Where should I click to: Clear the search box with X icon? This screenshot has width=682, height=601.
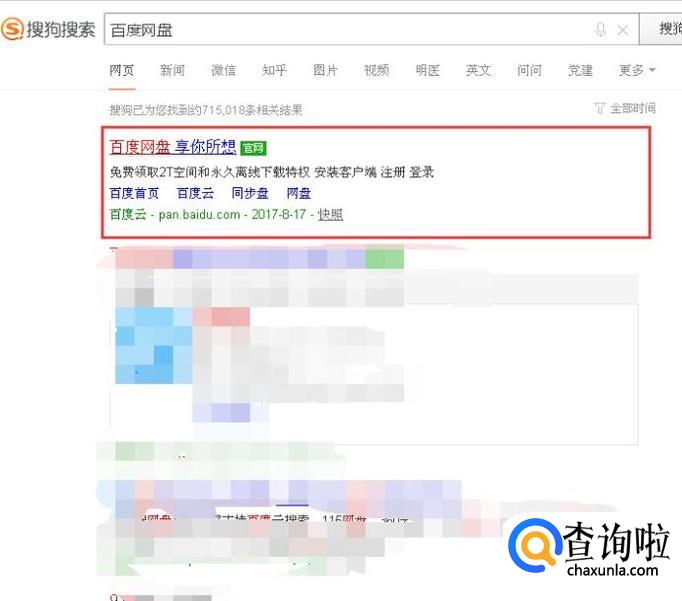623,30
